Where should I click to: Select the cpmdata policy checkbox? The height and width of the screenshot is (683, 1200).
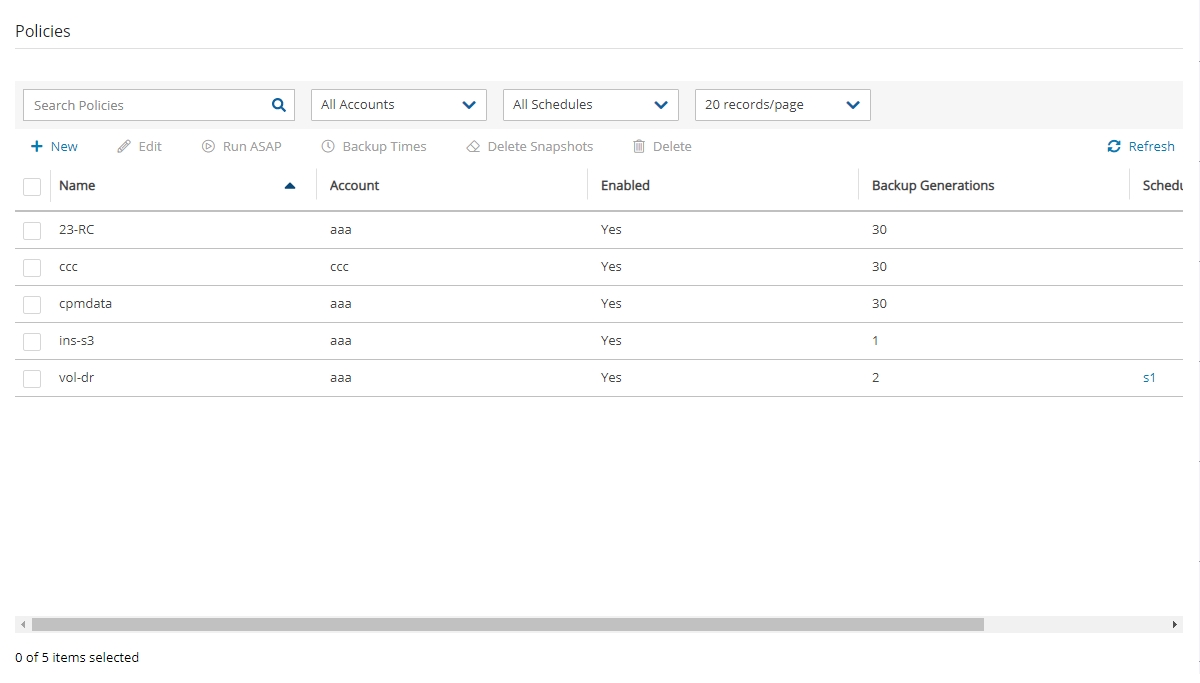[32, 304]
